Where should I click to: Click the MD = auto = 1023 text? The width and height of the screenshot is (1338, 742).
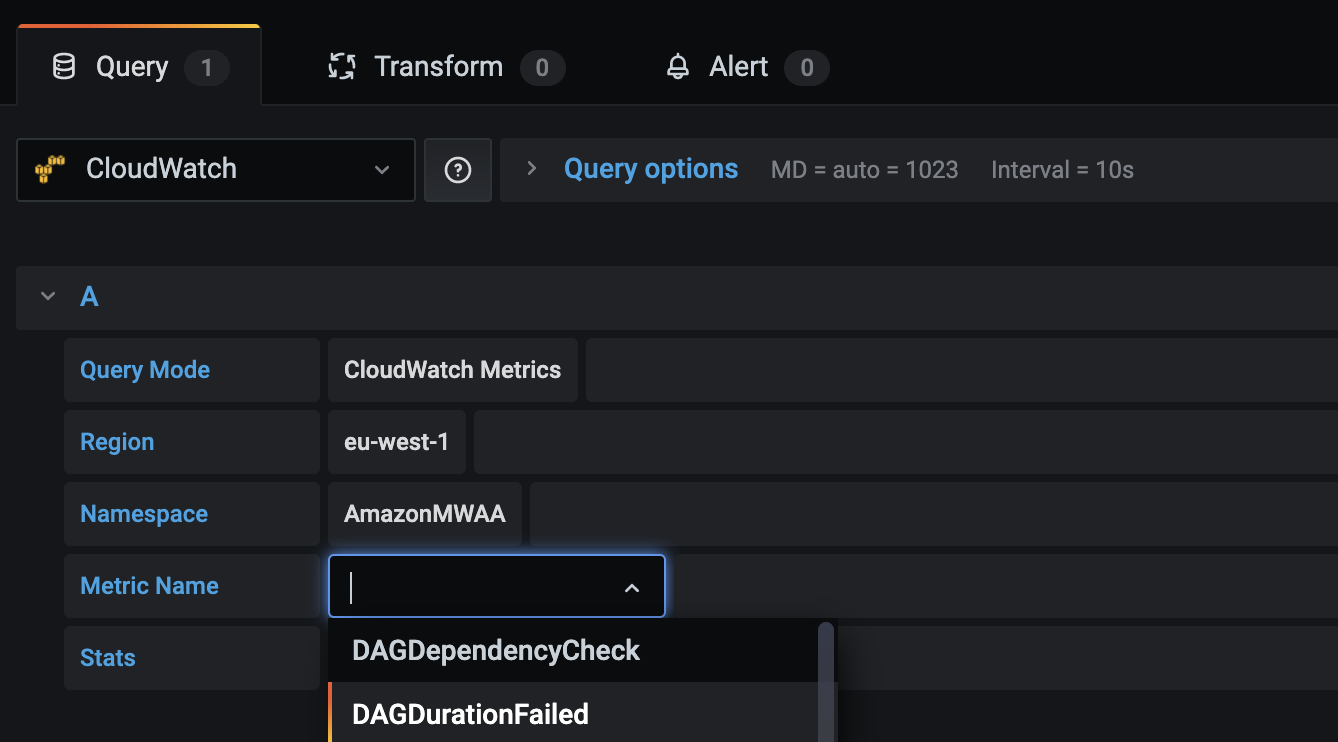[865, 170]
